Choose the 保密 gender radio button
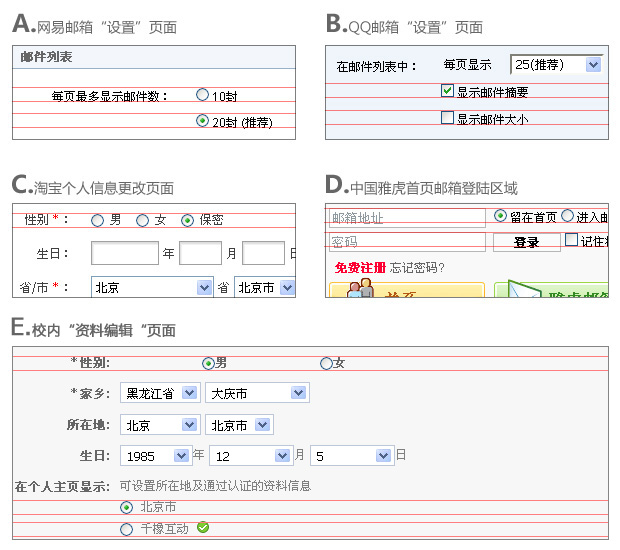The height and width of the screenshot is (550, 620). (x=187, y=220)
